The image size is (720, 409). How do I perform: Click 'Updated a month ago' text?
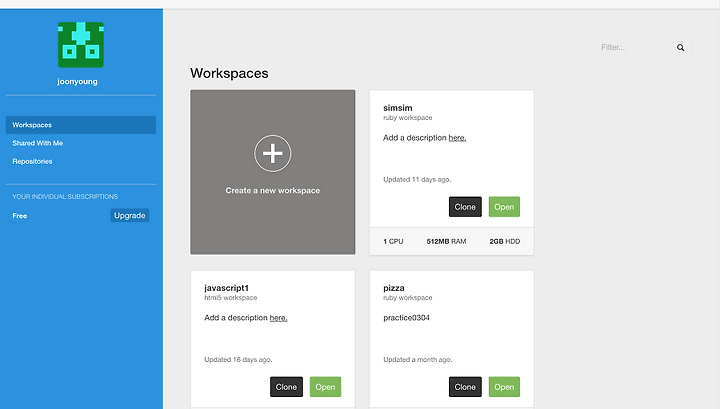[417, 359]
